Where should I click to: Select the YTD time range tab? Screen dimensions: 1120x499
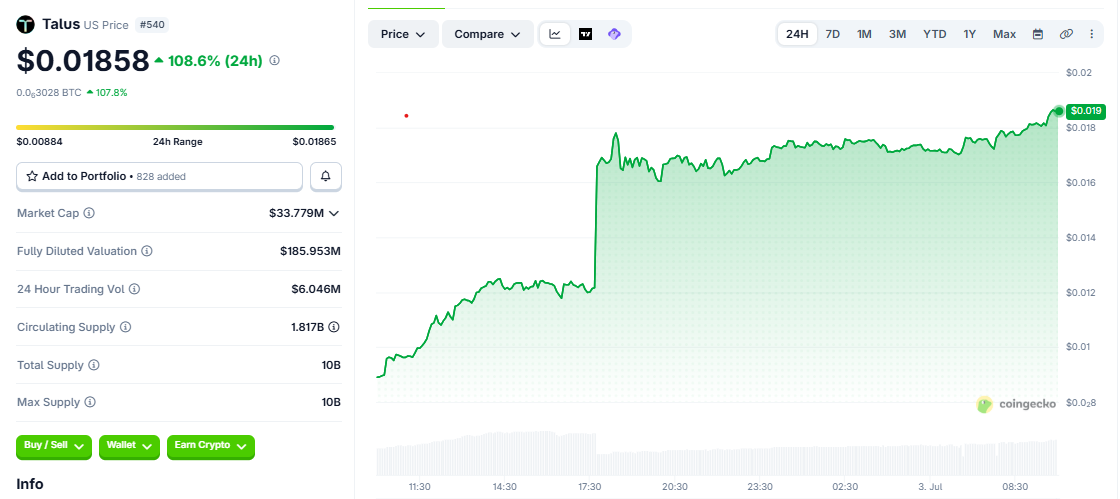pos(934,34)
